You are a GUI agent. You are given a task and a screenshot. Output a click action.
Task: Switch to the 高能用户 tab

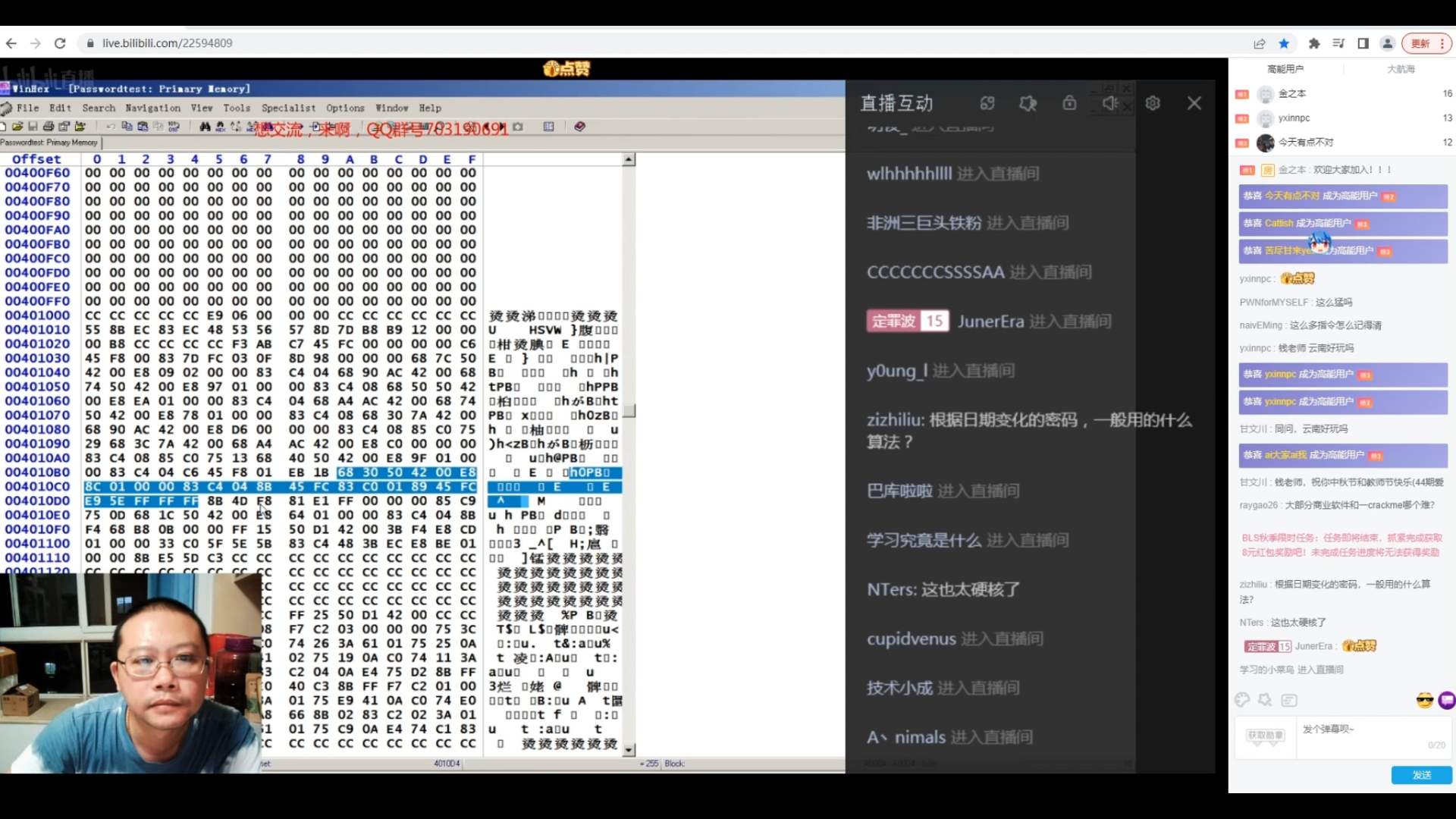pyautogui.click(x=1285, y=69)
